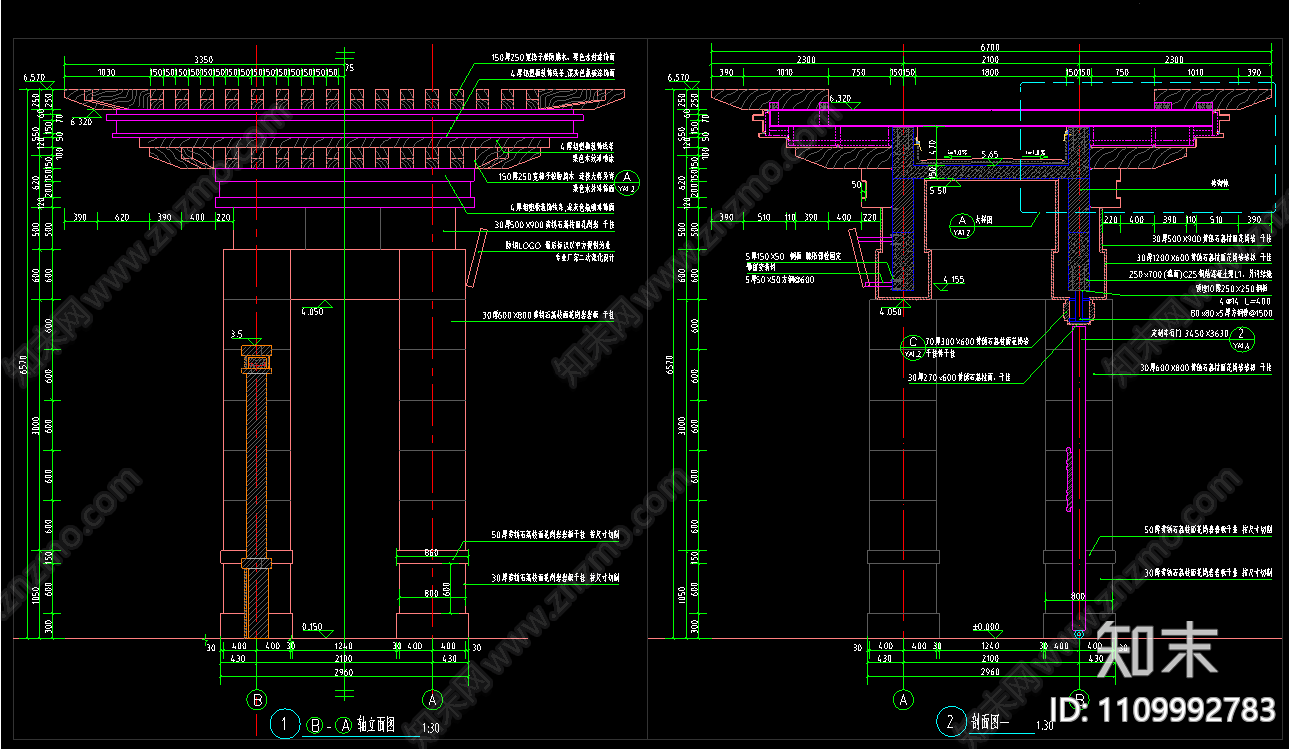Image resolution: width=1289 pixels, height=749 pixels.
Task: Click the 1030 dimension in elevation drawing
Action: click(106, 73)
